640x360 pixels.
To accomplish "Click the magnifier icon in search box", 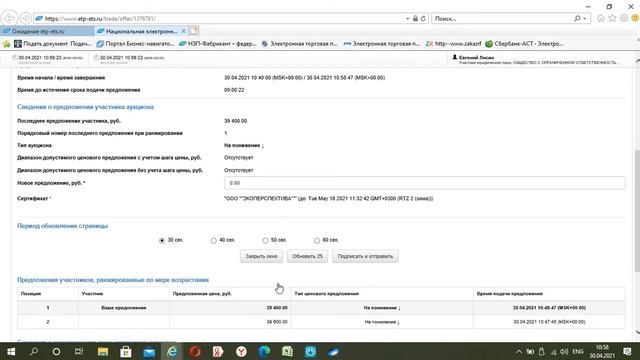I will (577, 18).
